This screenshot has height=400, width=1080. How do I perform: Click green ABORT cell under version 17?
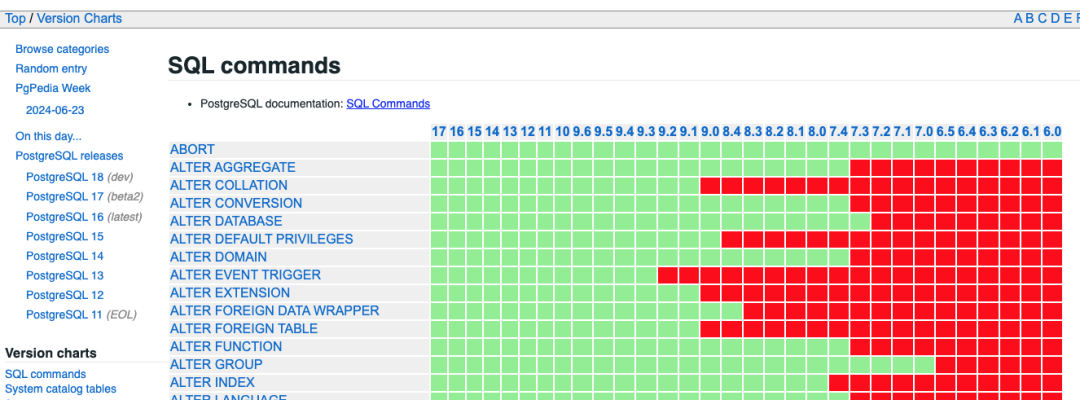(439, 149)
